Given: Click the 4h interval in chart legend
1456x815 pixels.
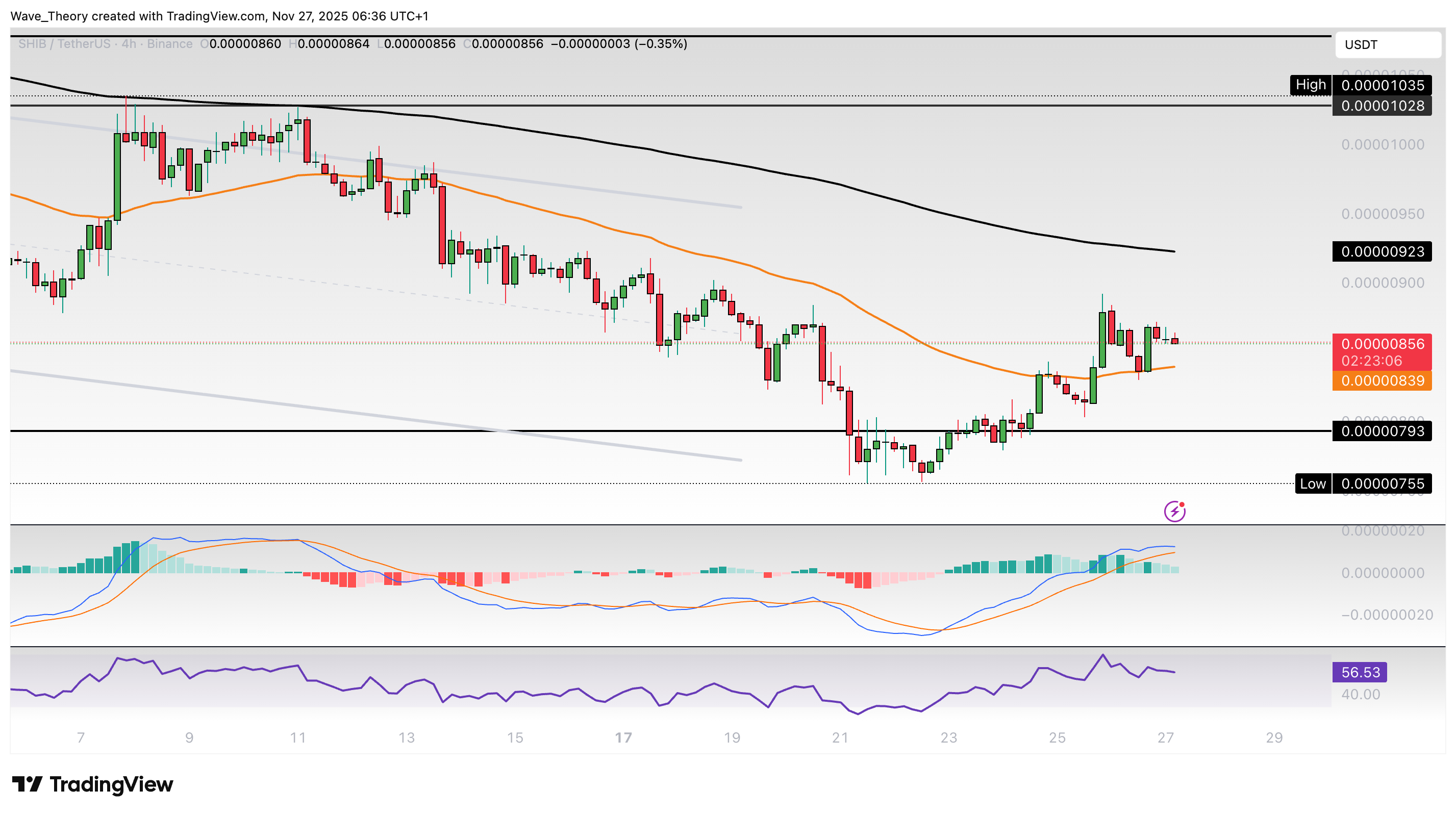Looking at the screenshot, I should coord(129,44).
